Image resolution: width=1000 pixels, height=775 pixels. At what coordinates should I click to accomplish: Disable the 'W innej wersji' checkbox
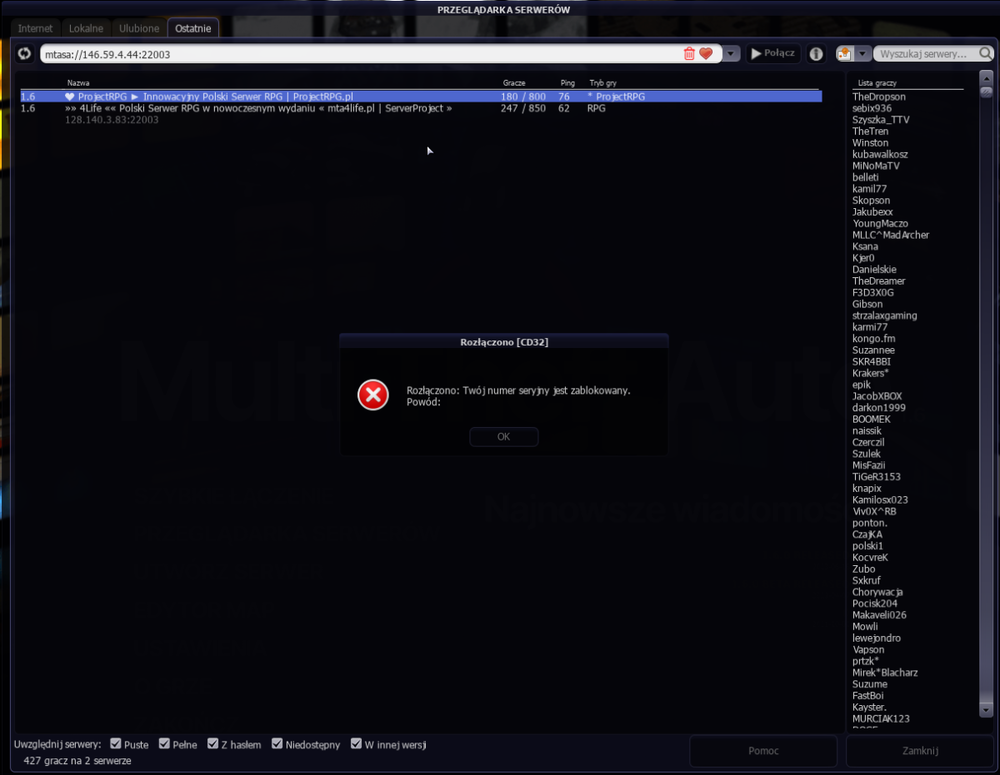coord(356,744)
